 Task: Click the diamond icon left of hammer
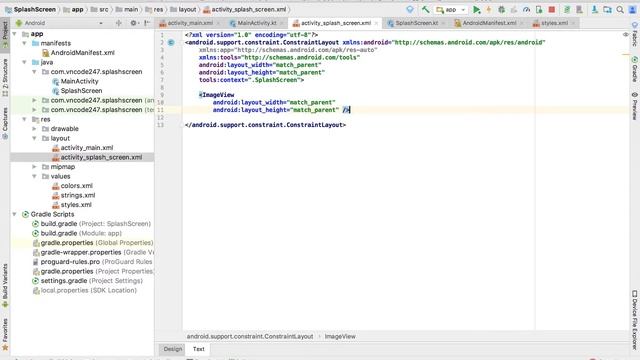[410, 9]
